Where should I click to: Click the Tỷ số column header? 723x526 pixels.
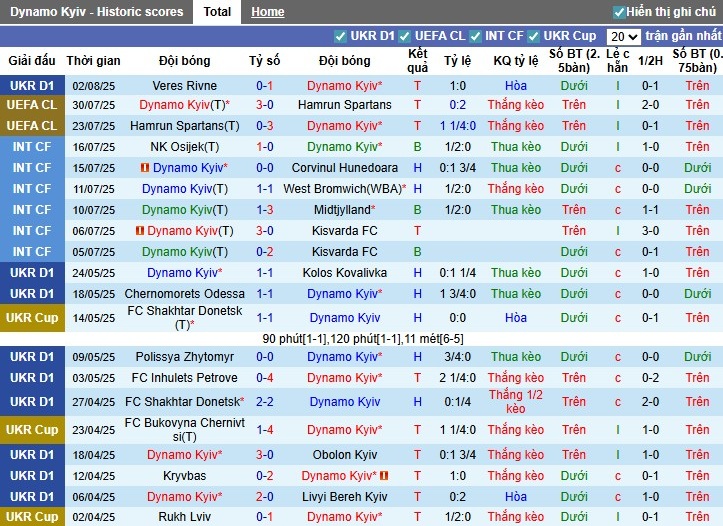pyautogui.click(x=265, y=61)
